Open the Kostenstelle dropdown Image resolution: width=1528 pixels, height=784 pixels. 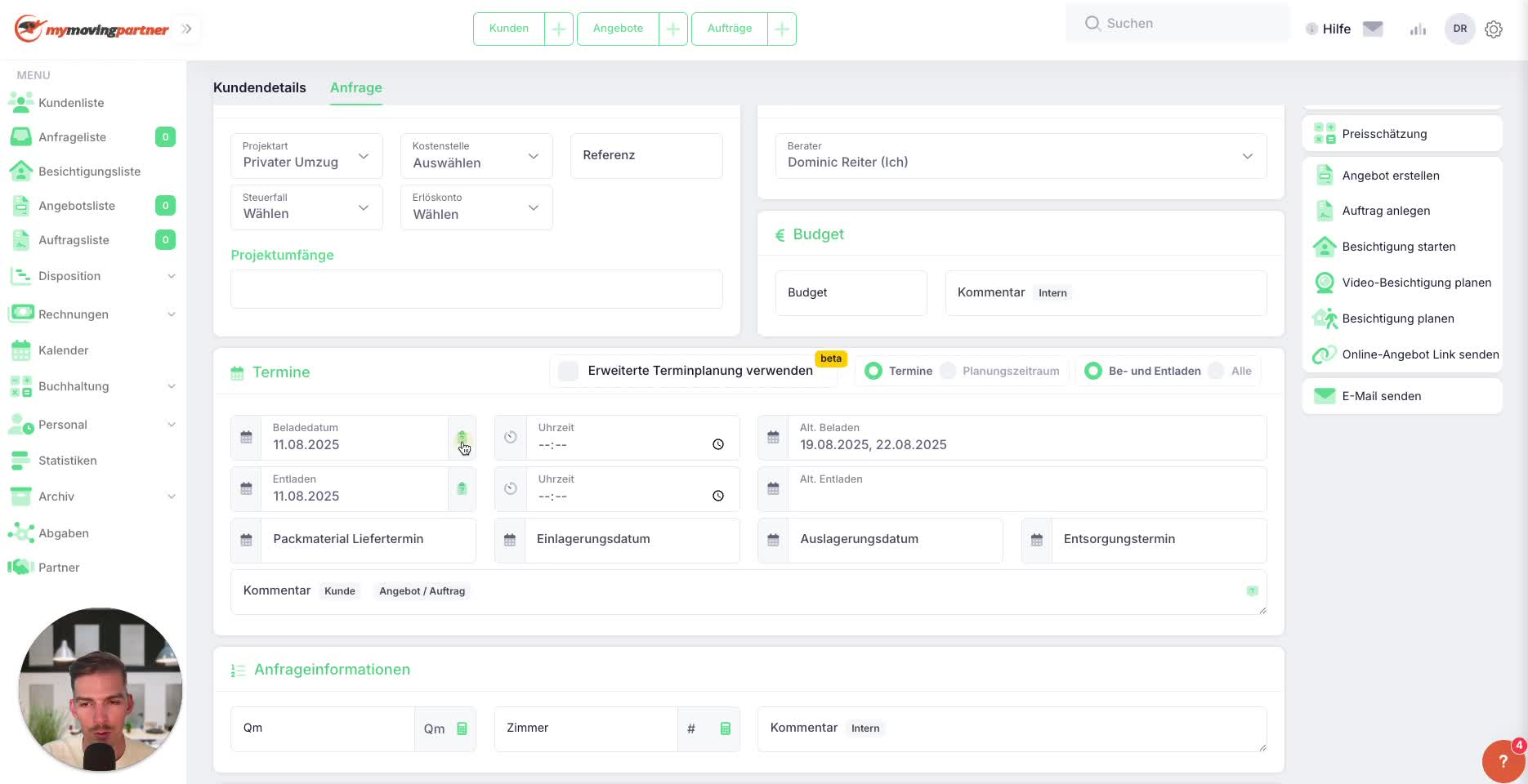tap(476, 156)
